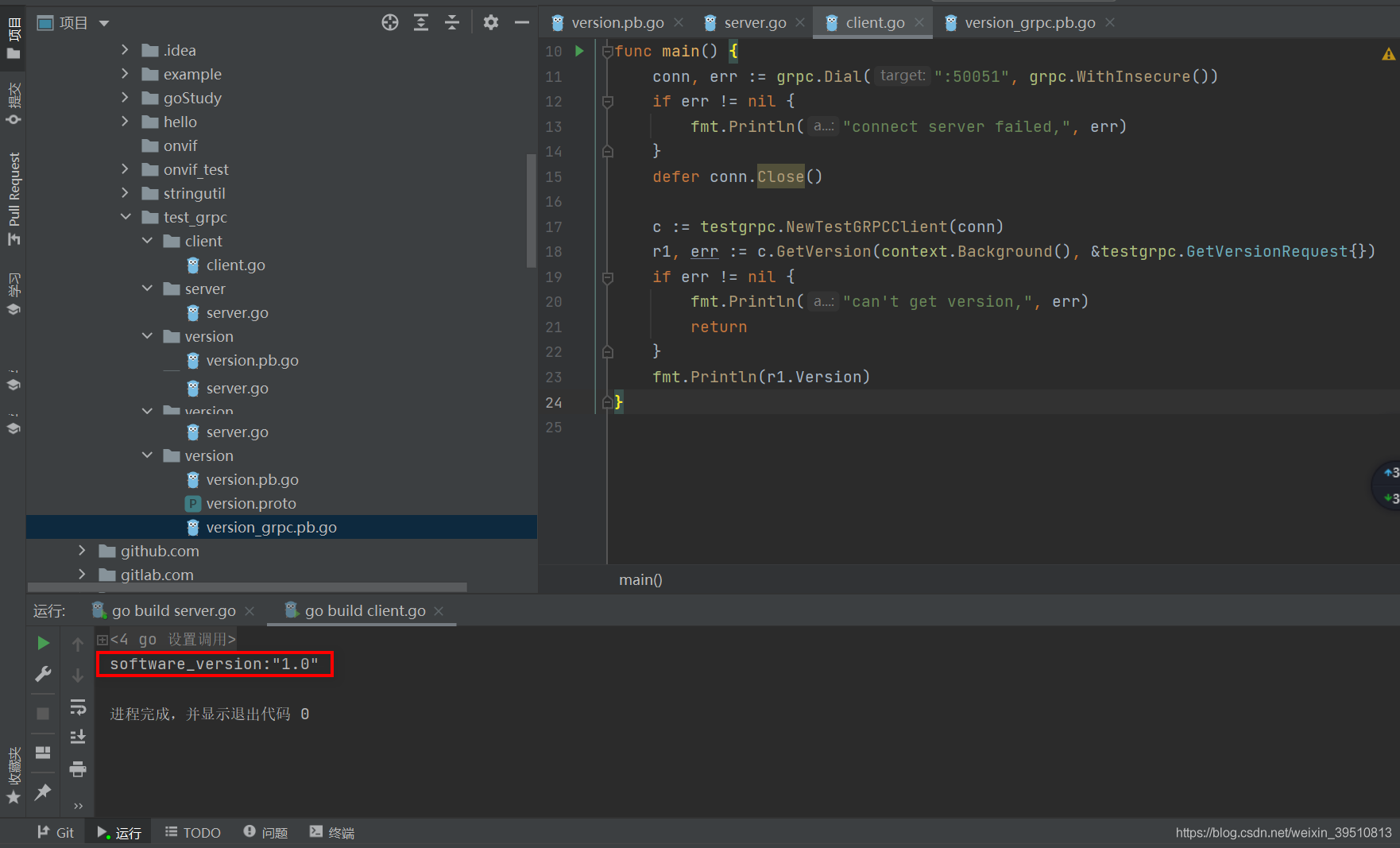This screenshot has width=1400, height=848.
Task: Pin the run tab with pin icon
Action: tap(44, 791)
